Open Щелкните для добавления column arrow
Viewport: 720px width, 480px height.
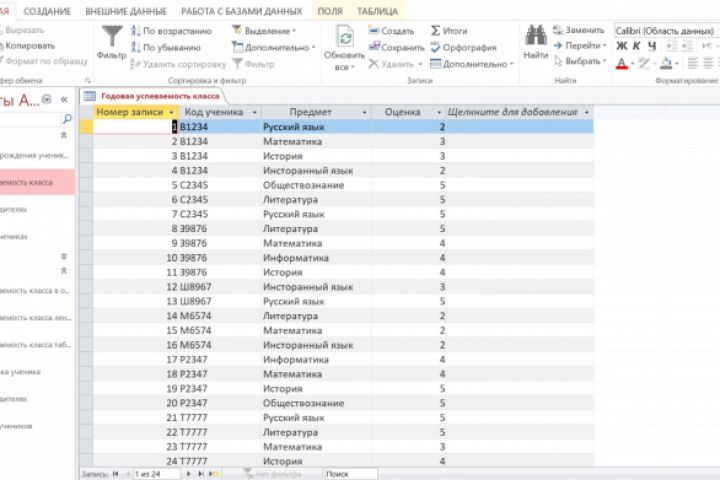pos(586,112)
